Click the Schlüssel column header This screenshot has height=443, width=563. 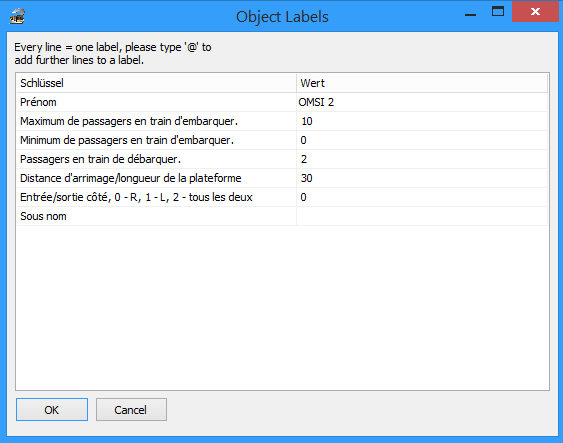click(157, 83)
